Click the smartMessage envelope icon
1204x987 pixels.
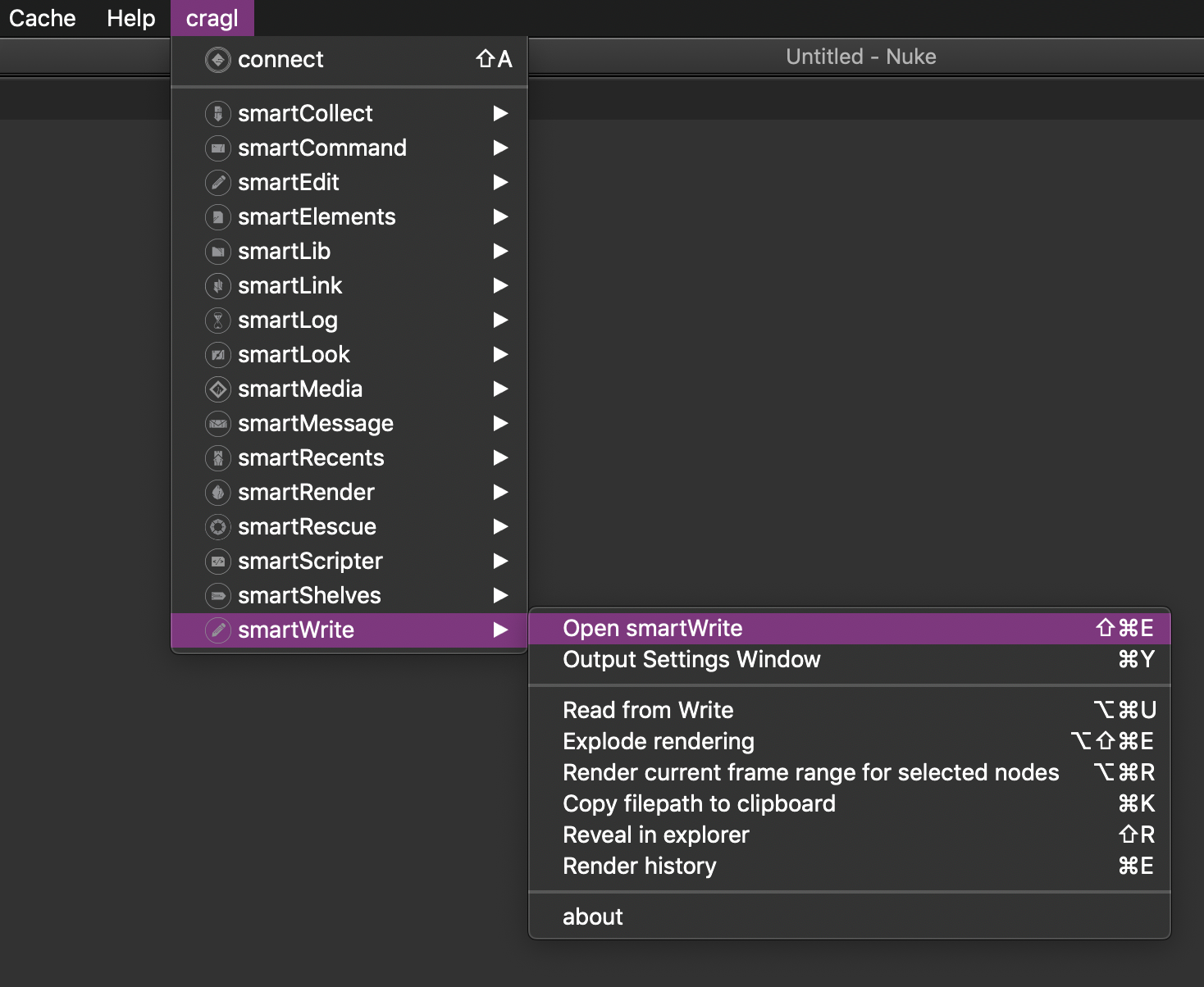[217, 424]
